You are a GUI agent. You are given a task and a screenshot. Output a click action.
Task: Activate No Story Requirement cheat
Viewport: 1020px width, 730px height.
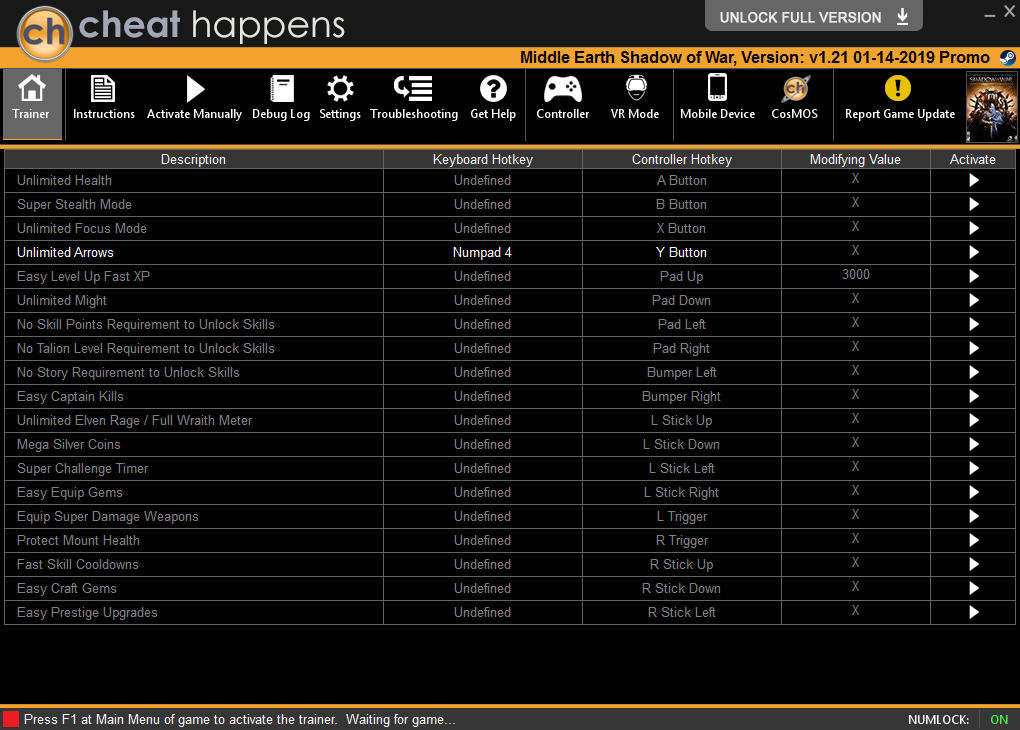(973, 372)
